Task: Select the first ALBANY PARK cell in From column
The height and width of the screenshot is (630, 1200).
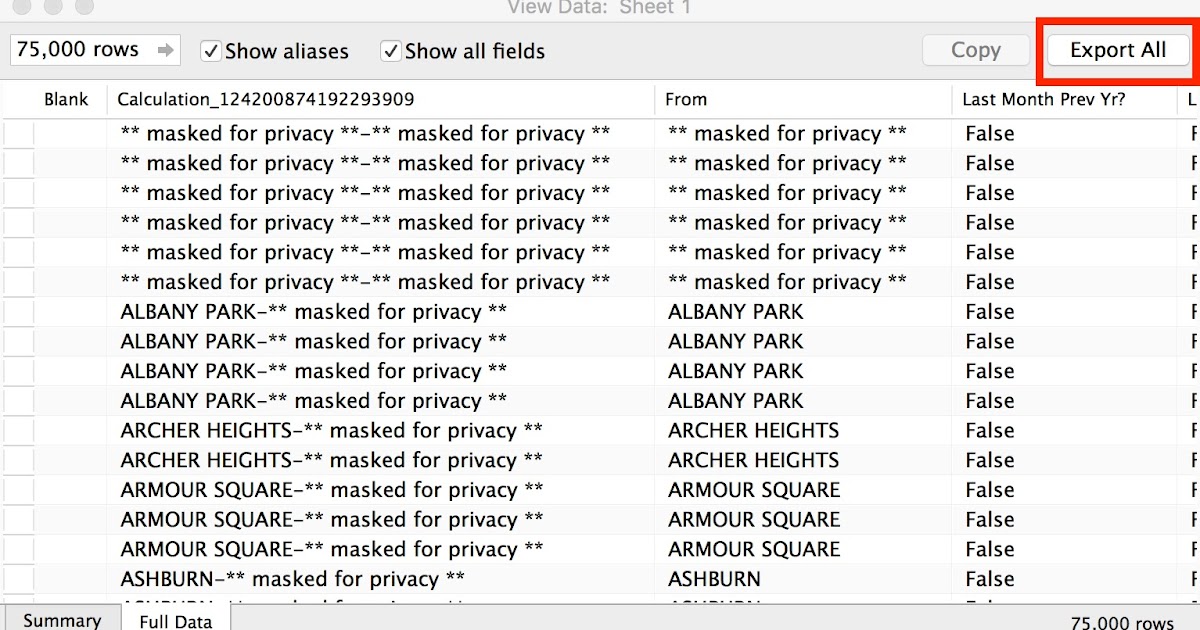Action: click(x=735, y=312)
